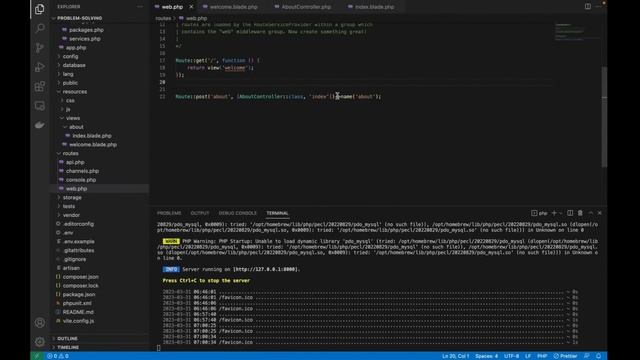Open the feedback icon in status bar
640x360 pixels.
(x=587, y=356)
